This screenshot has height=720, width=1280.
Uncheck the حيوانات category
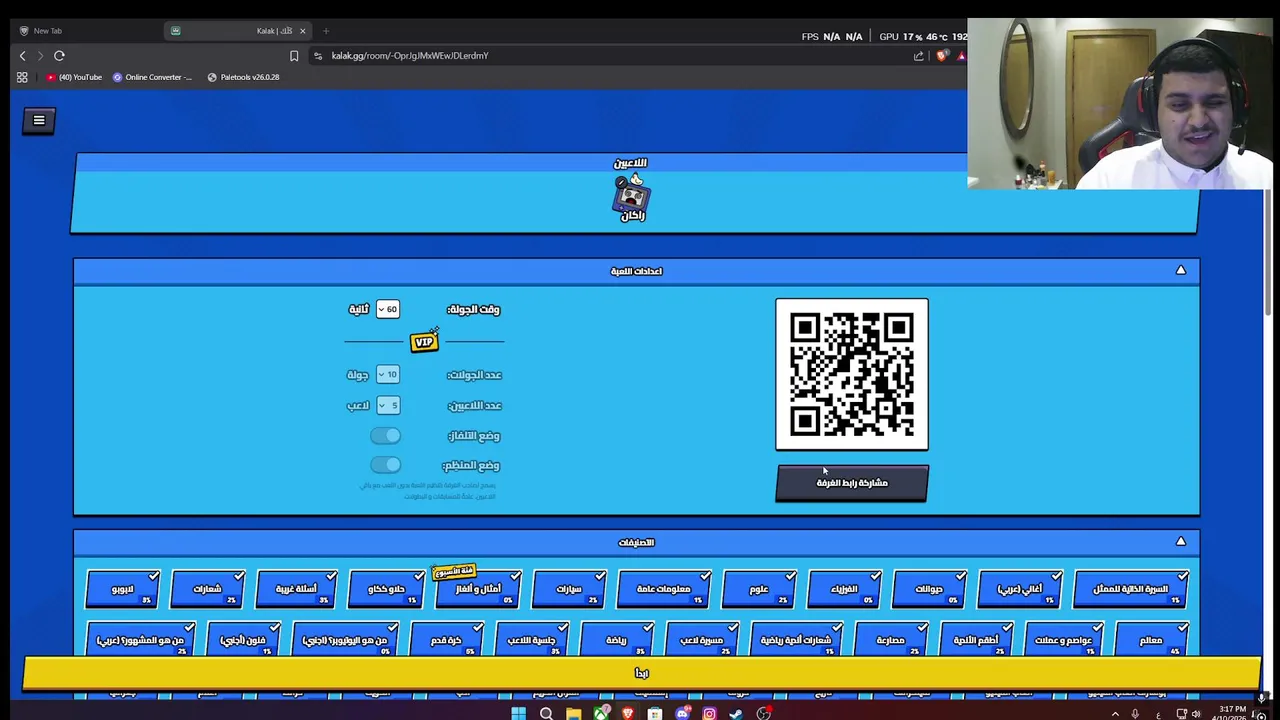tap(929, 589)
